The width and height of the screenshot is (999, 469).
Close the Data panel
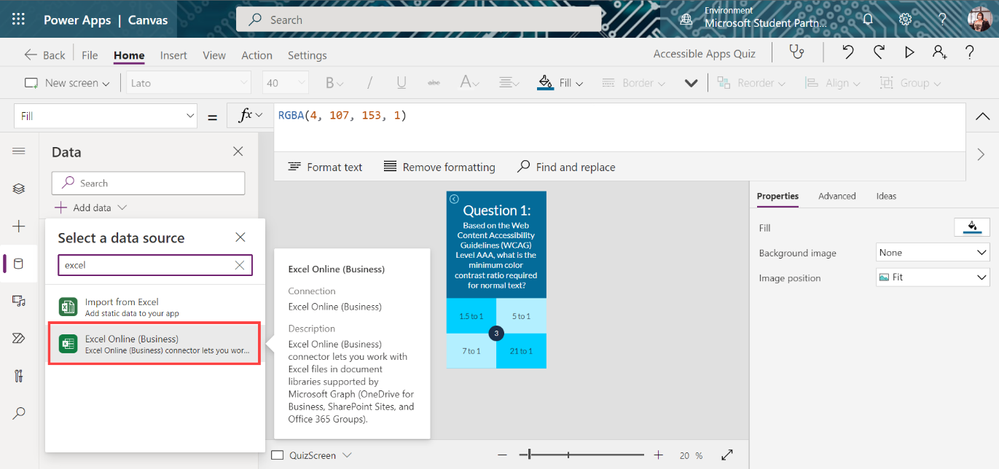pos(238,152)
